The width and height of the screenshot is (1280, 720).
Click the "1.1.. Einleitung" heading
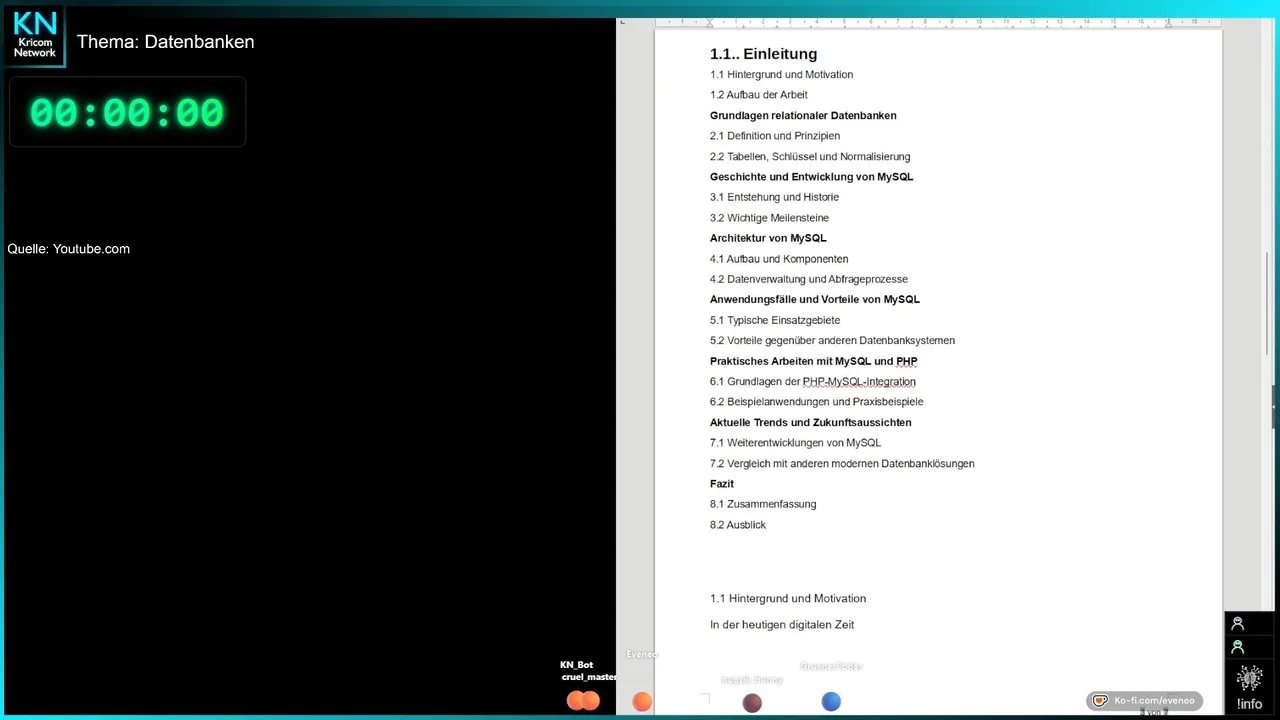pyautogui.click(x=764, y=54)
